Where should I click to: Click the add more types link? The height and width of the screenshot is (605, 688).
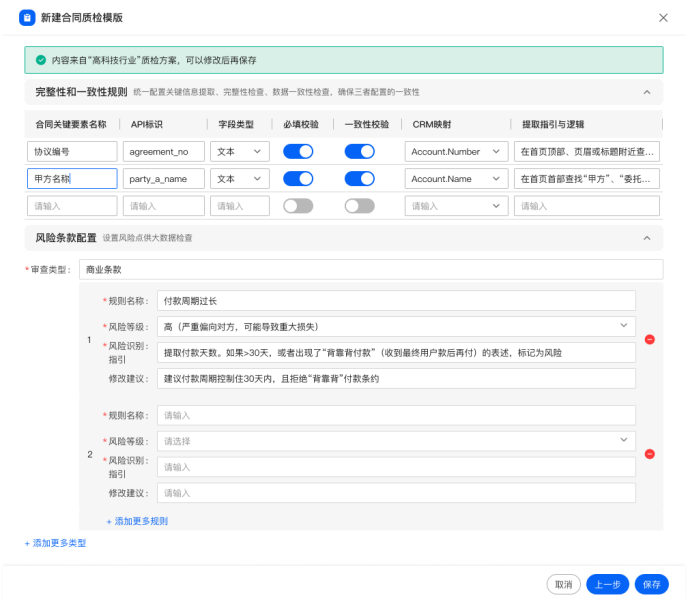click(55, 543)
